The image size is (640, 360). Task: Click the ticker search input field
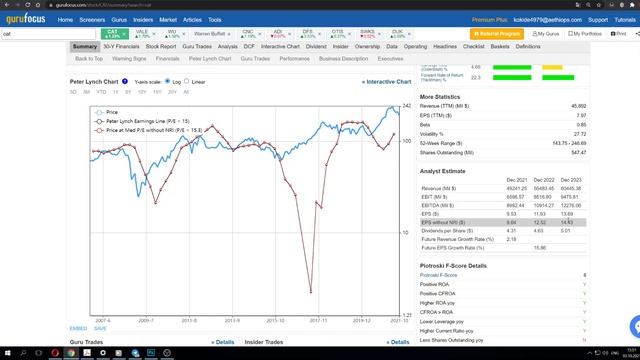48,34
